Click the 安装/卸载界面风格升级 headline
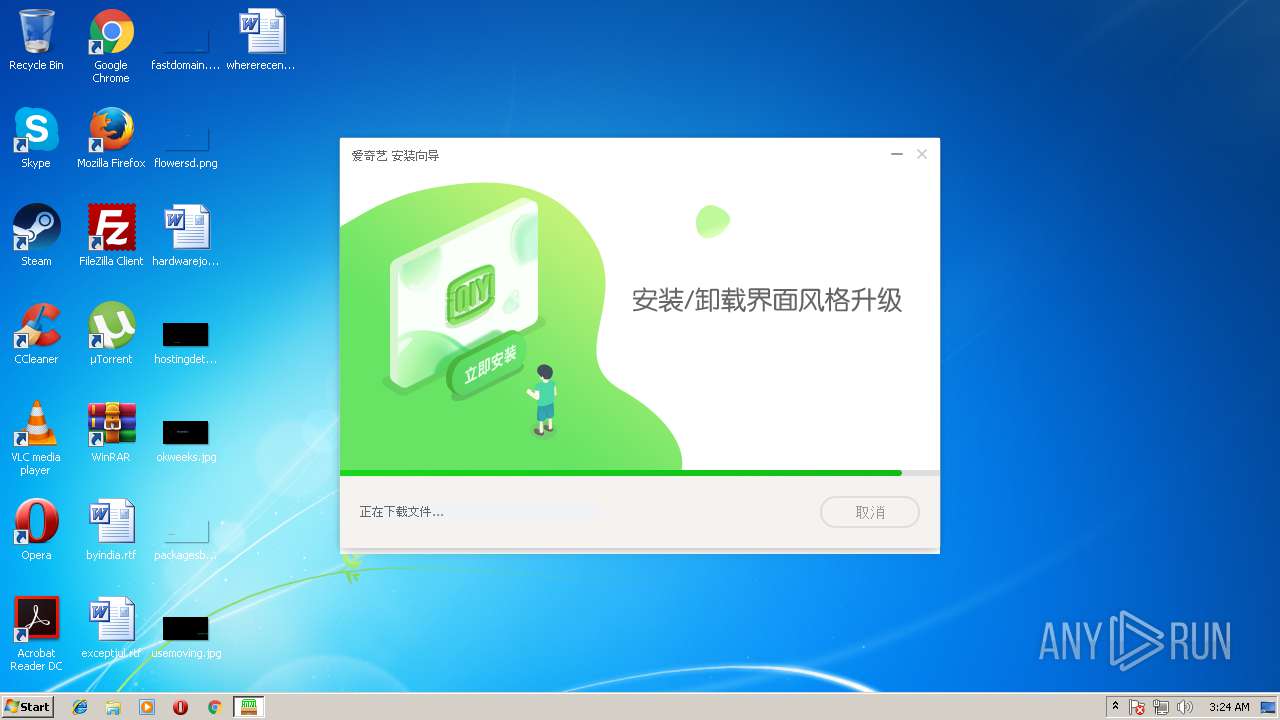The height and width of the screenshot is (720, 1280). [x=767, y=300]
